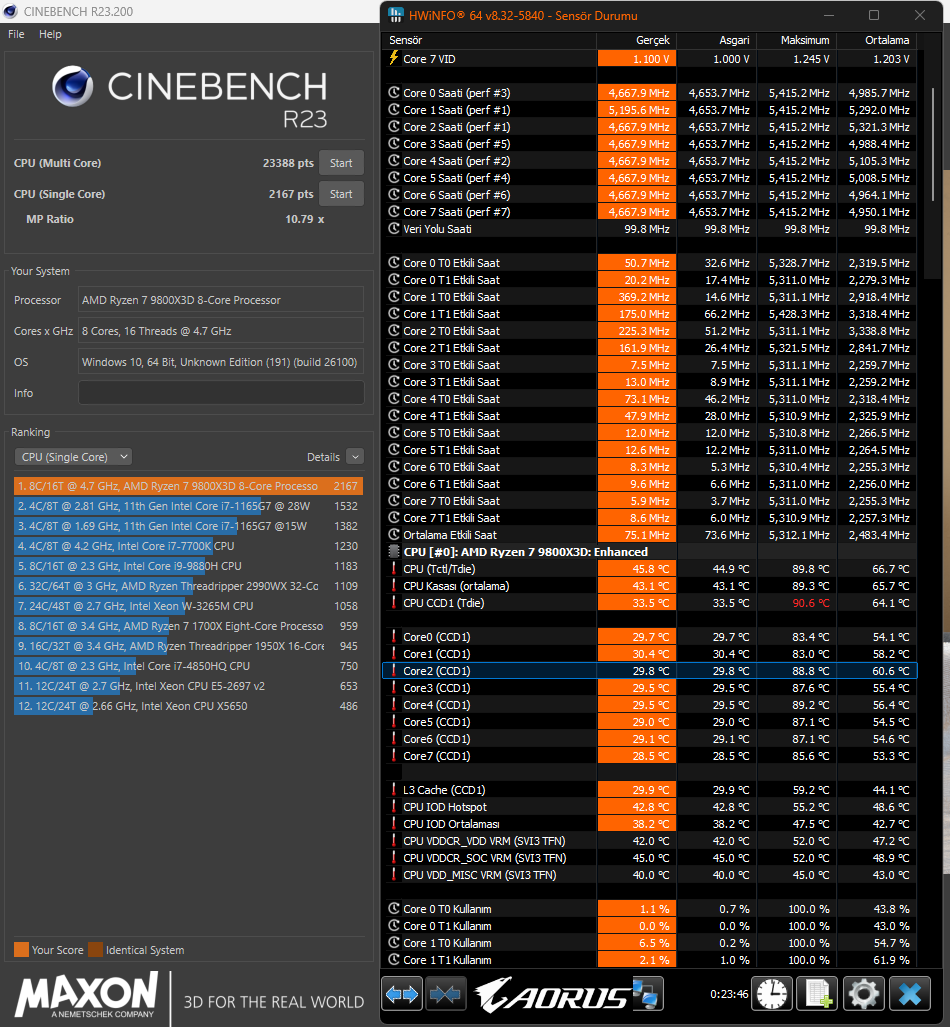950x1027 pixels.
Task: Select ranking row 8 Ryzen 7 1700X
Action: click(x=188, y=626)
